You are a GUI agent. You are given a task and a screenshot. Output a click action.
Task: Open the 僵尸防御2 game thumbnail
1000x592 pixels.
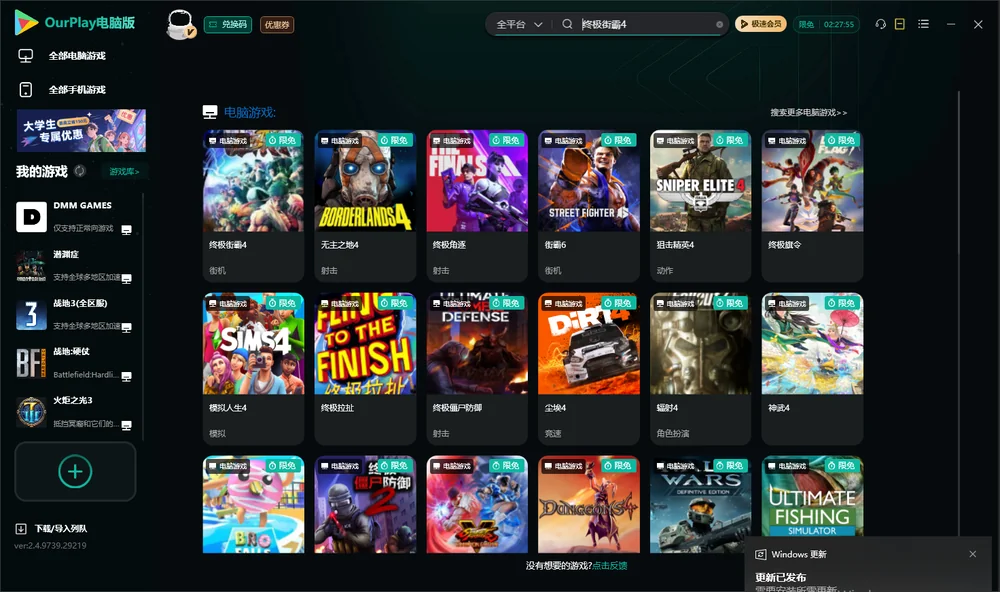pyautogui.click(x=365, y=504)
